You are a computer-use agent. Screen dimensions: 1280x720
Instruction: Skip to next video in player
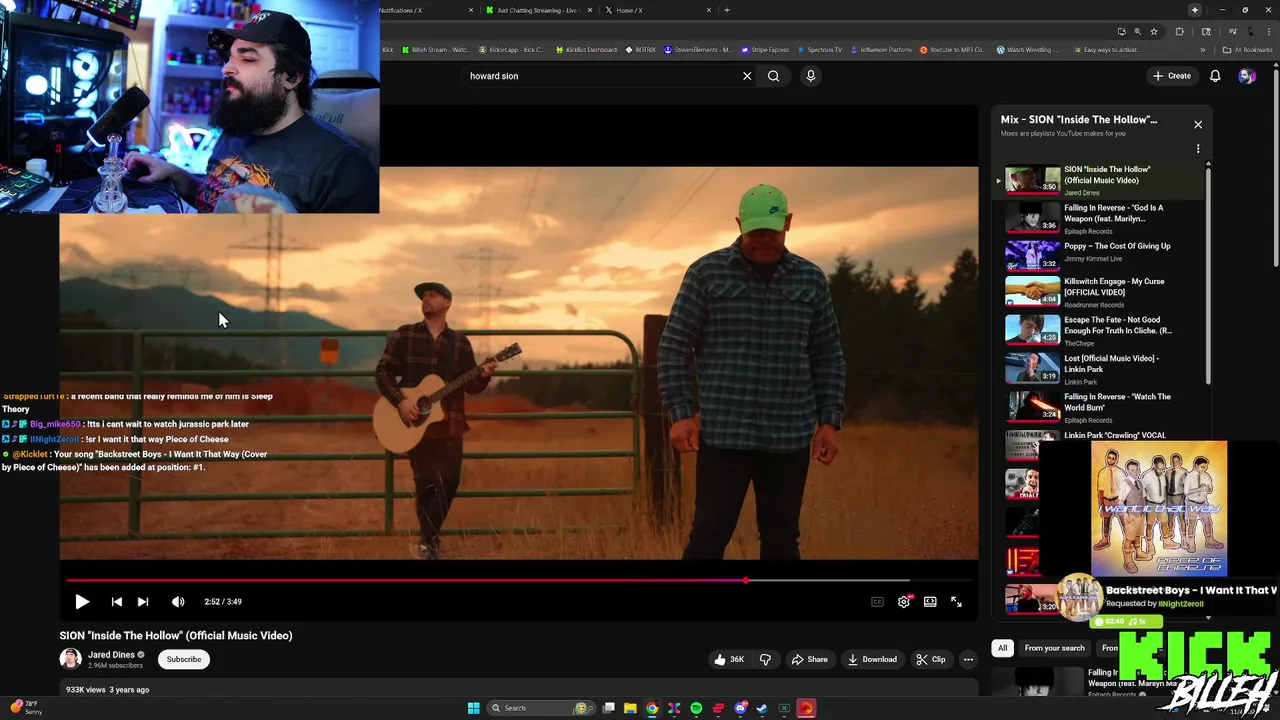[x=143, y=602]
